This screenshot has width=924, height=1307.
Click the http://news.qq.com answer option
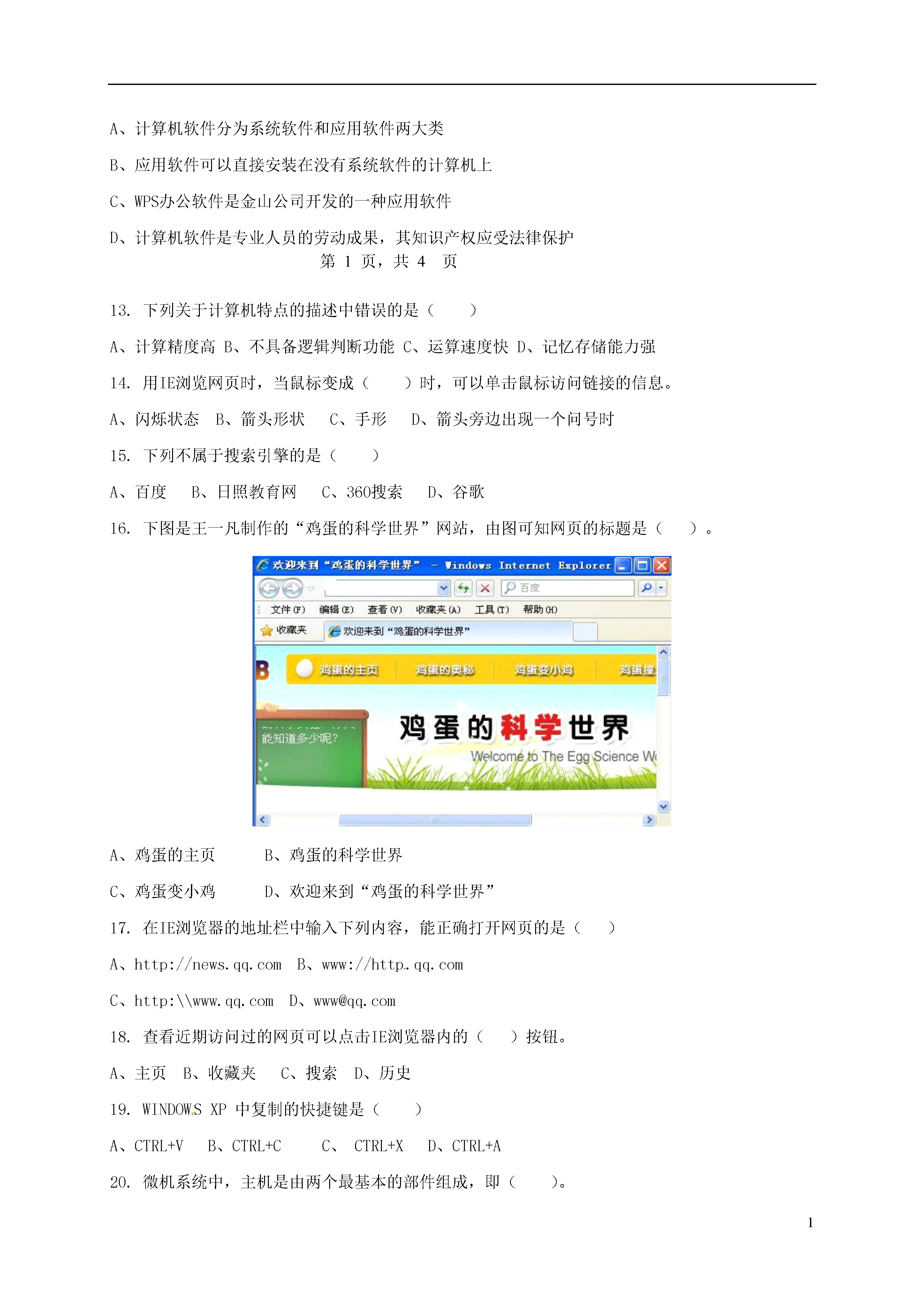(x=195, y=964)
